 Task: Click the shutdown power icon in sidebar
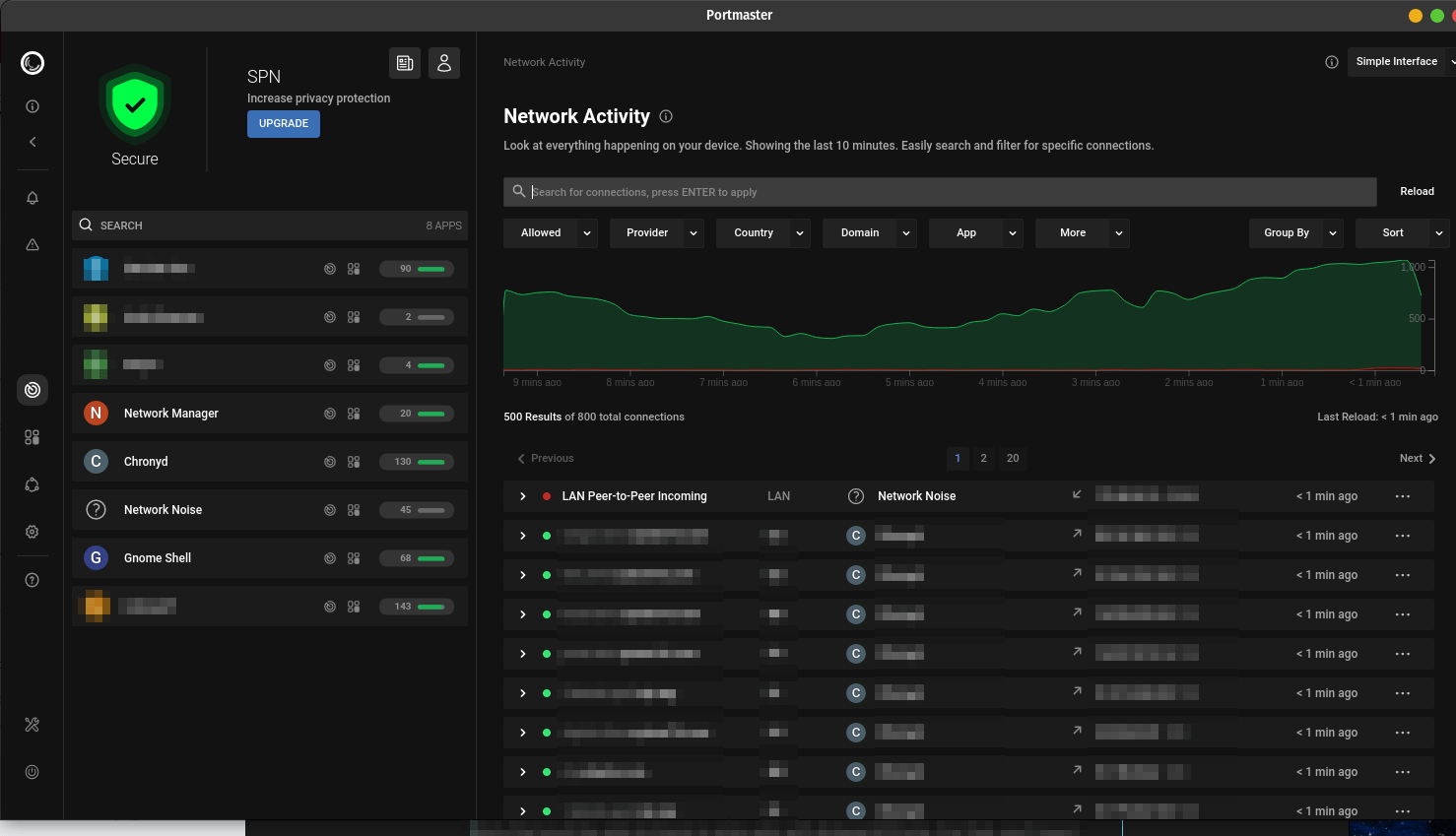[x=33, y=772]
